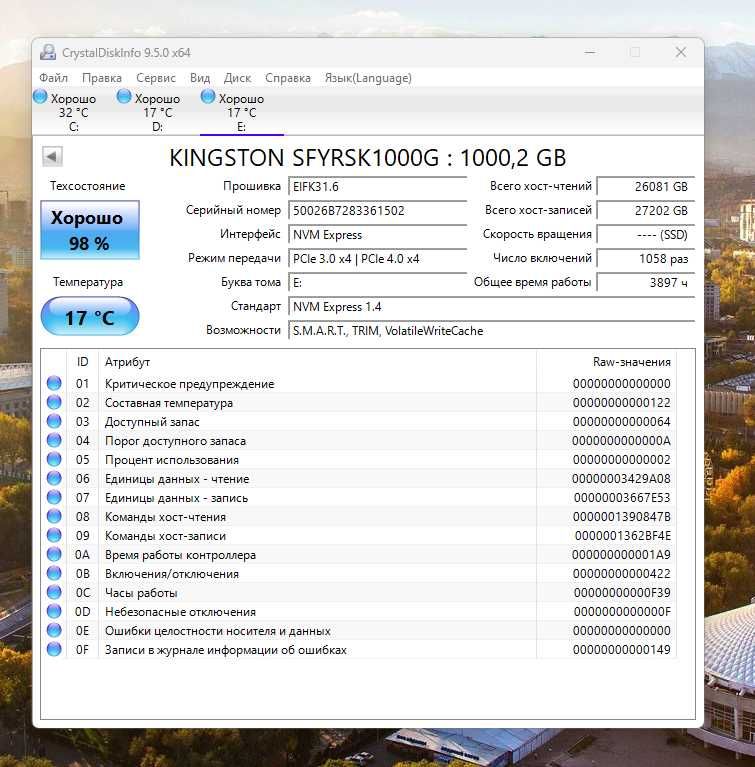Select raw value 00000000001A9

(621, 555)
